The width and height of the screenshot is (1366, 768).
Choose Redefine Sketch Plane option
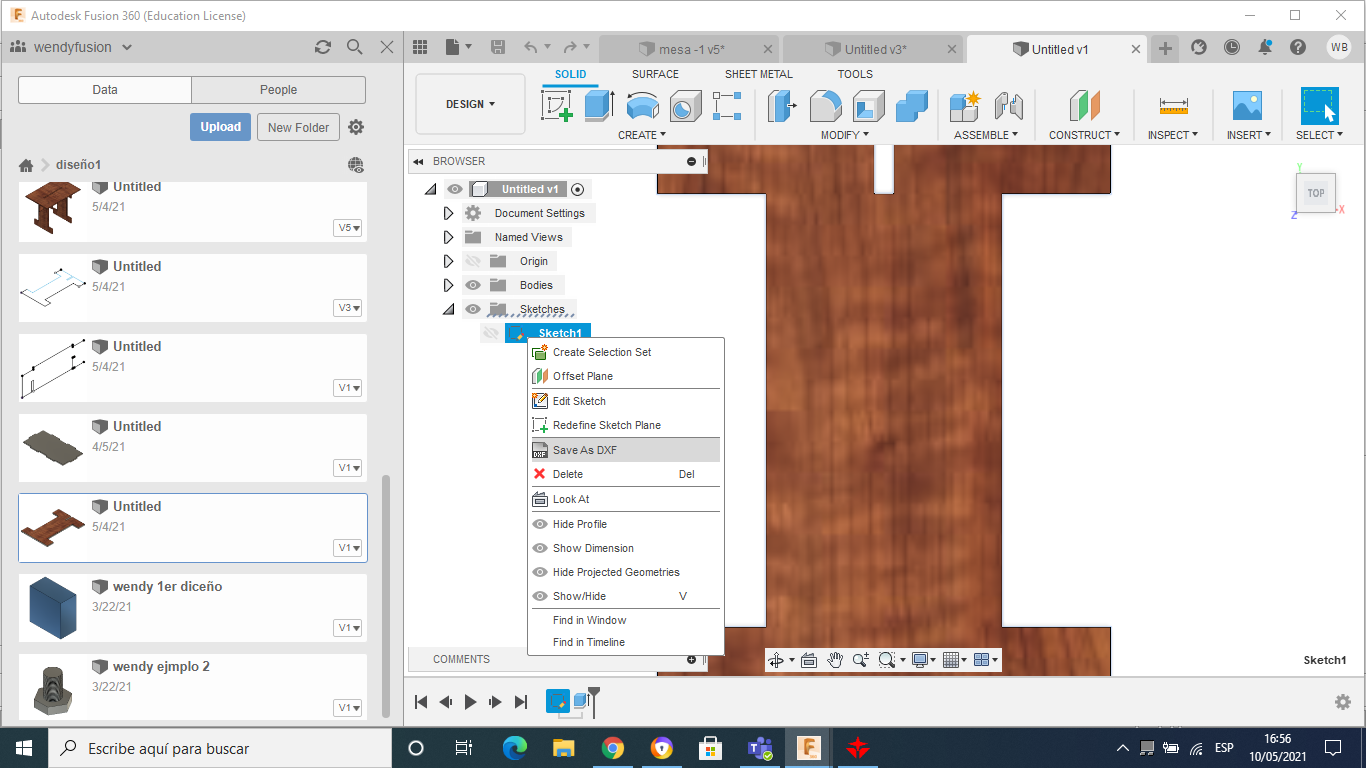coord(625,425)
